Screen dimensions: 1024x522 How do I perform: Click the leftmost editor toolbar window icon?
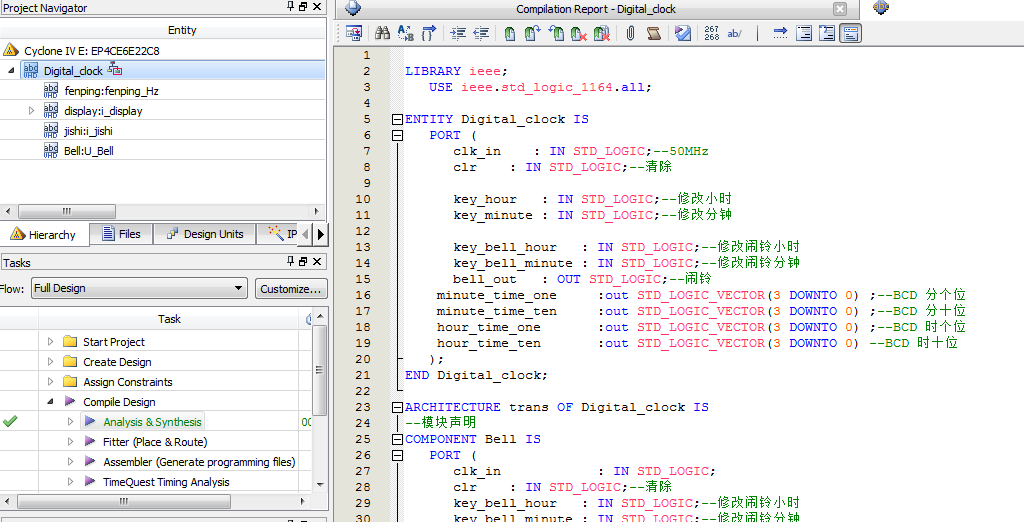click(x=353, y=33)
